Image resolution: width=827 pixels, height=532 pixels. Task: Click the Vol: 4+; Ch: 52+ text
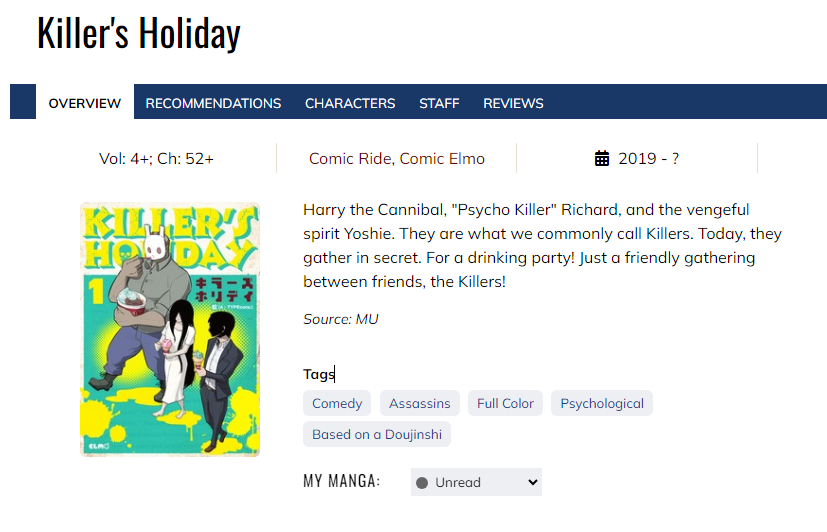tap(156, 158)
